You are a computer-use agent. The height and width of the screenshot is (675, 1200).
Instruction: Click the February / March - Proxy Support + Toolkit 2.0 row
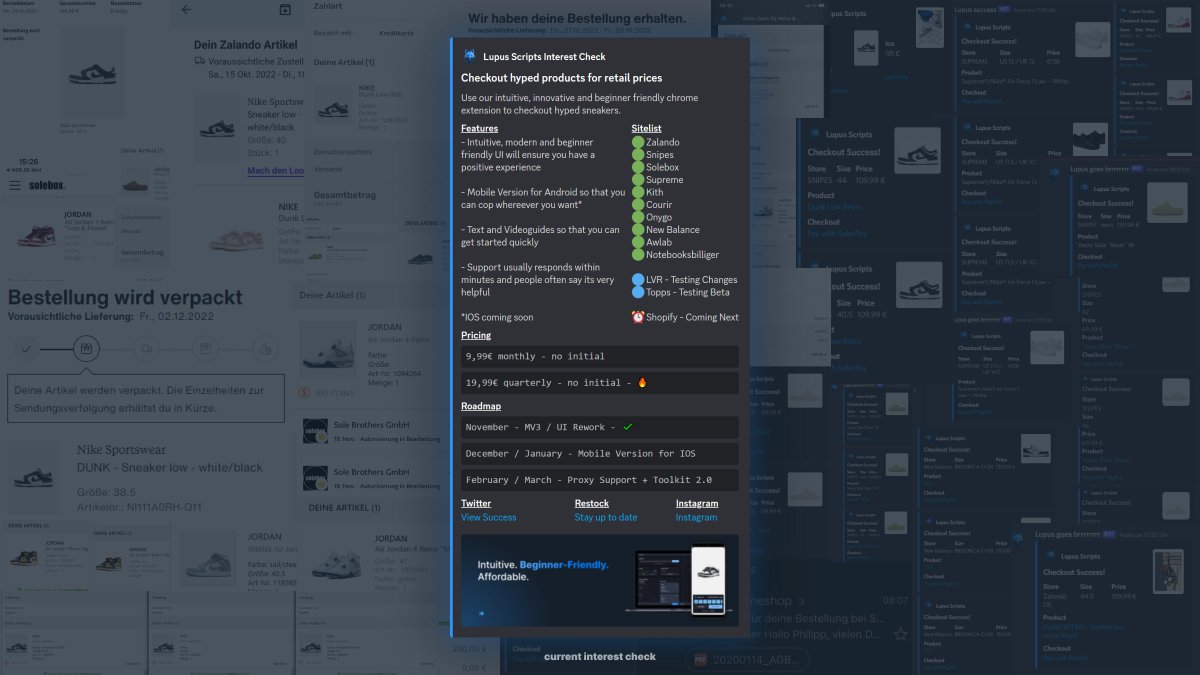(600, 480)
